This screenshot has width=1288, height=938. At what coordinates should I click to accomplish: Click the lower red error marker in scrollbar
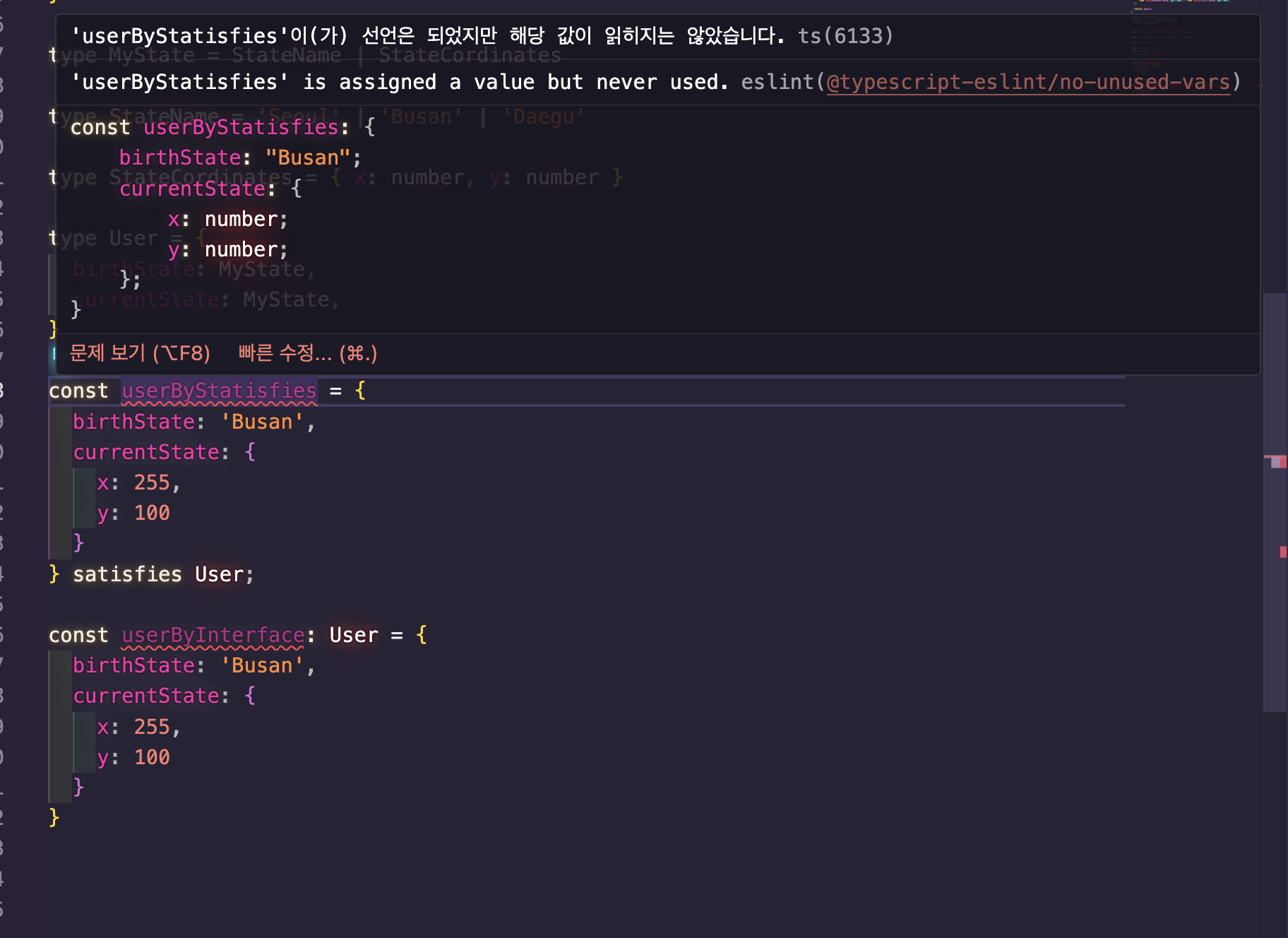tap(1282, 552)
